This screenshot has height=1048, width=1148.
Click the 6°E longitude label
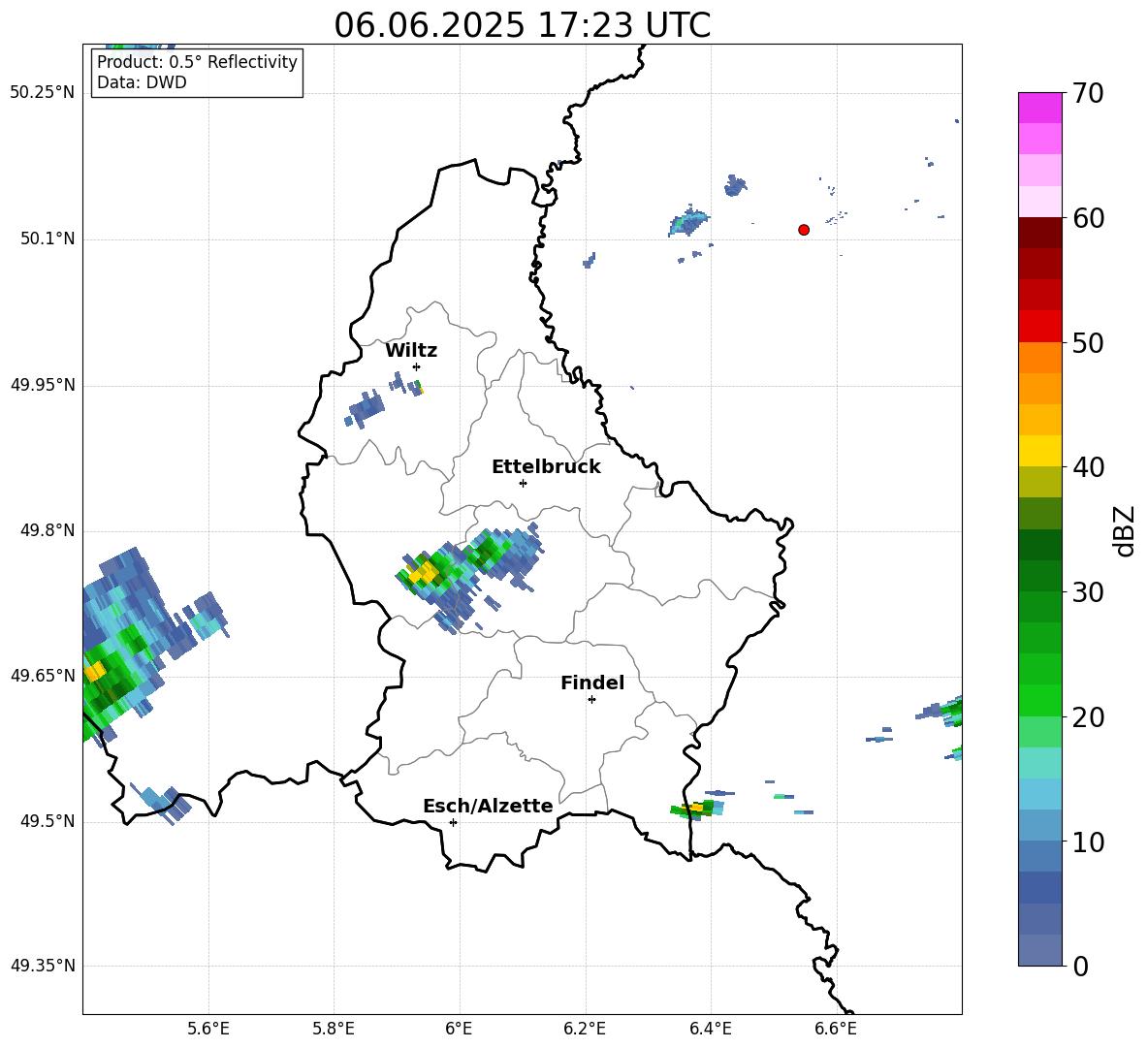pos(459,1029)
